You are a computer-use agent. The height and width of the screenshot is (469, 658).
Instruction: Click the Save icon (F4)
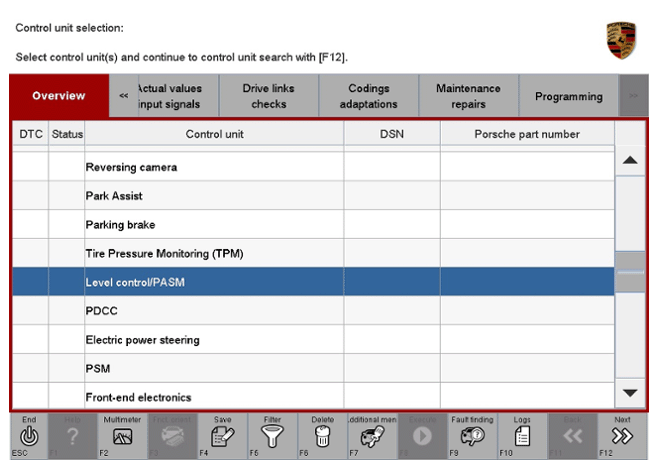pos(222,436)
